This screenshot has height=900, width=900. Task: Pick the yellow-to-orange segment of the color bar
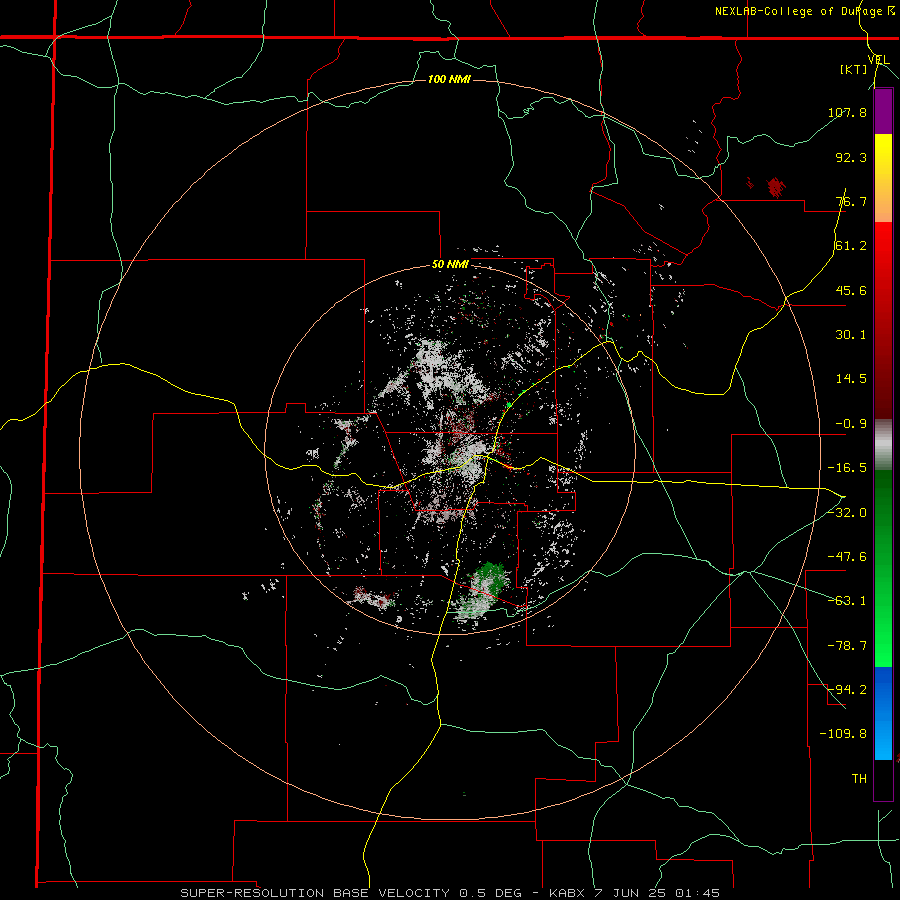[x=883, y=178]
